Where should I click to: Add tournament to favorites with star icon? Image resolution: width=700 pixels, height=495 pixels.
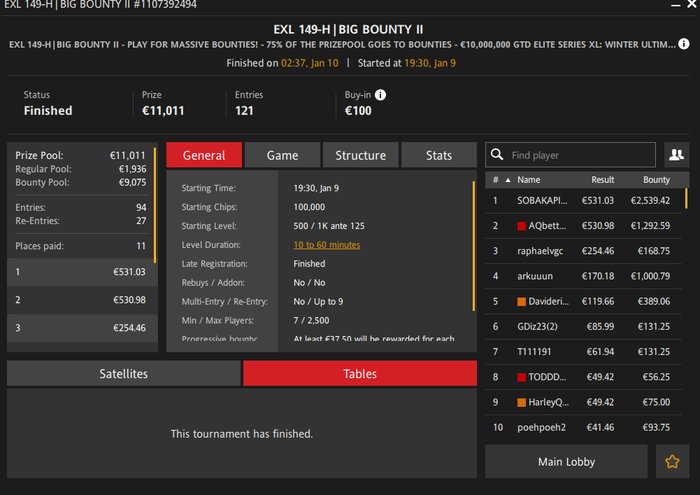click(672, 462)
